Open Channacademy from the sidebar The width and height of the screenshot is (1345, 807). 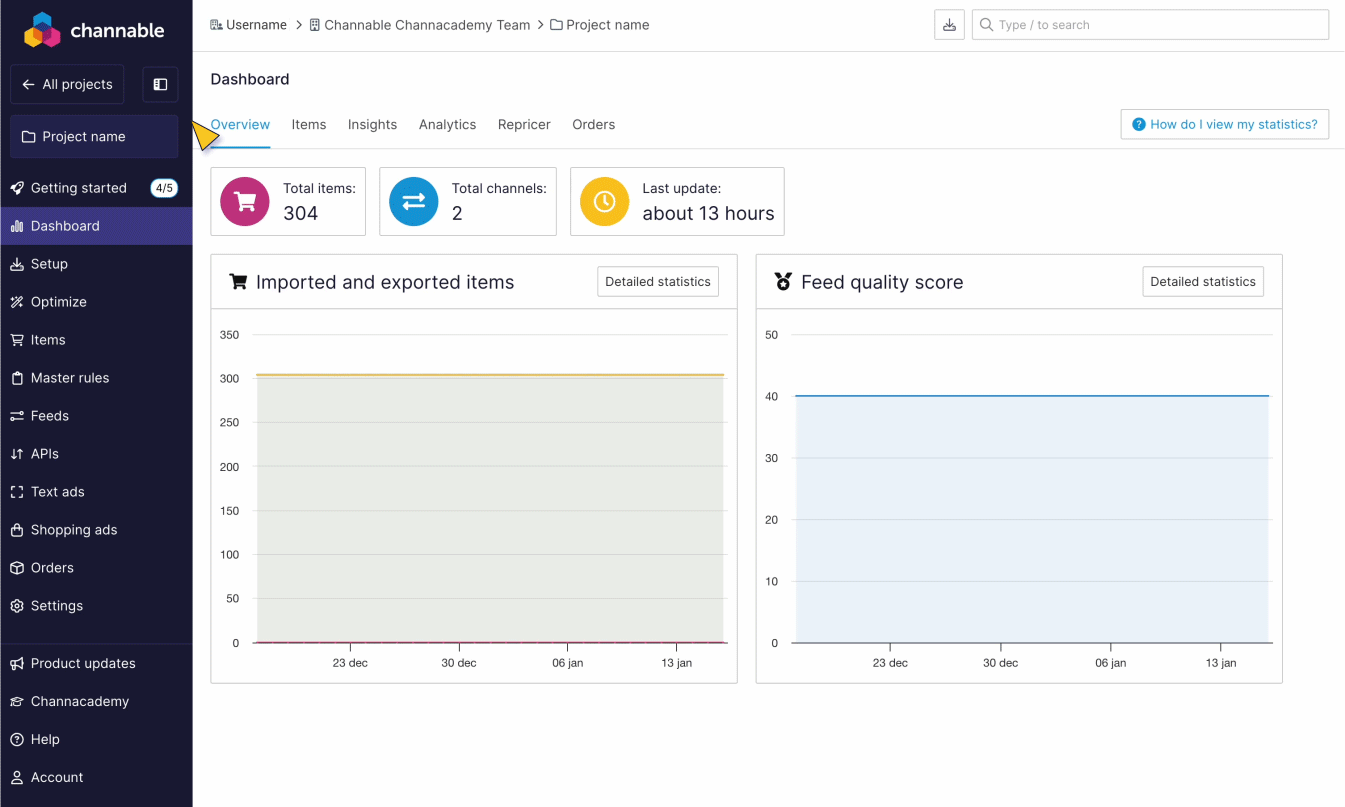point(96,702)
